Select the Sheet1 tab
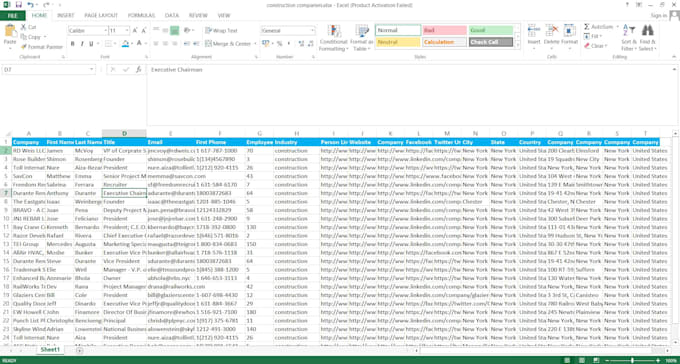Image resolution: width=680 pixels, height=364 pixels. pyautogui.click(x=50, y=350)
